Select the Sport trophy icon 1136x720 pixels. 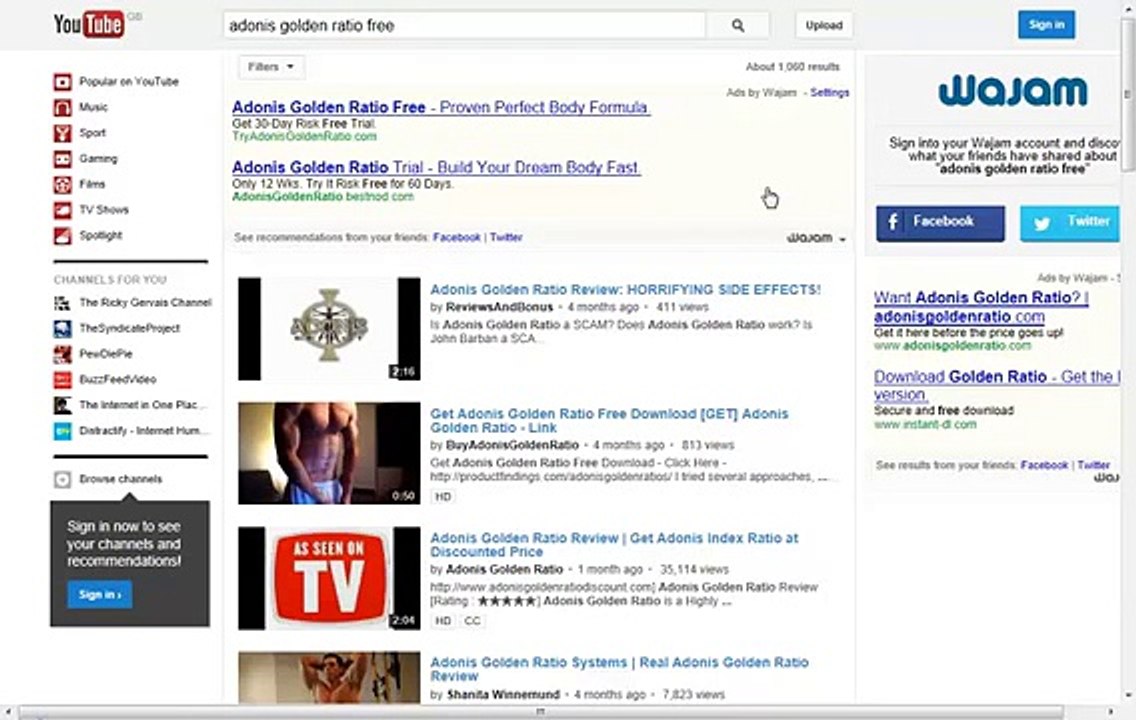coord(62,133)
